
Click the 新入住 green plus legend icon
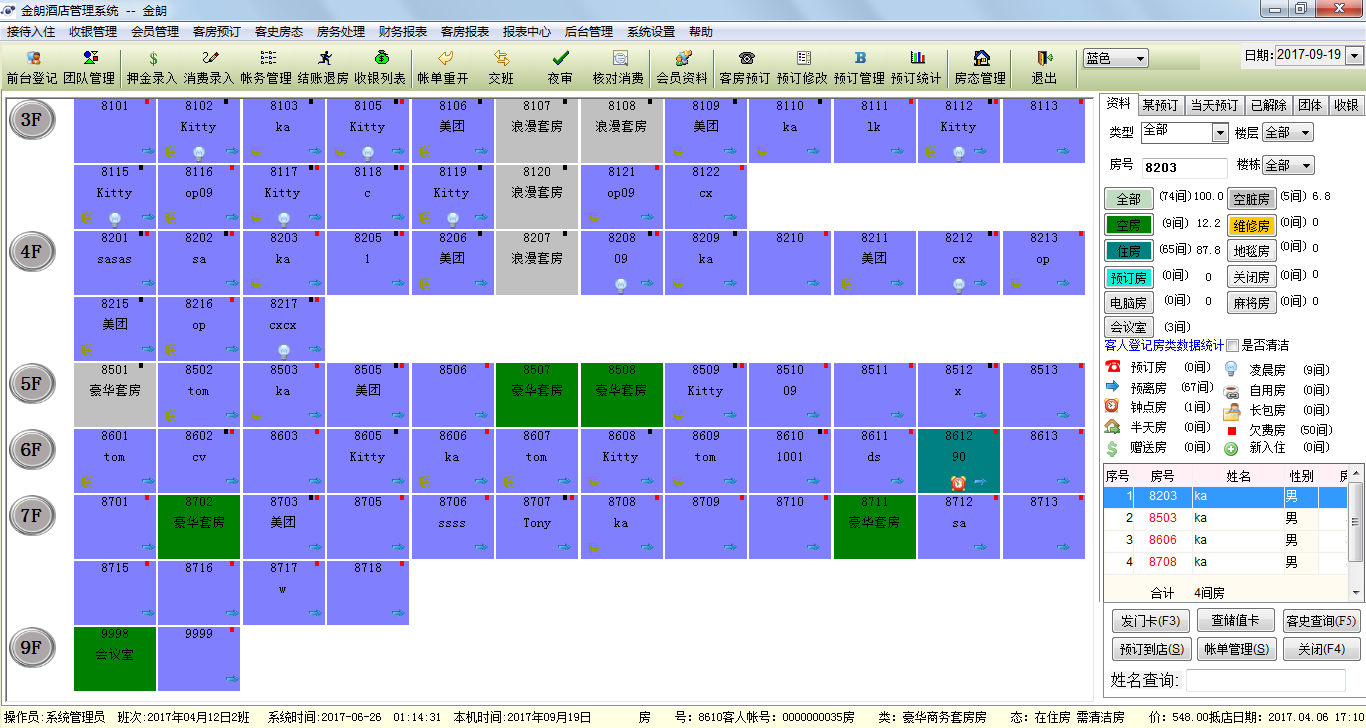click(x=1231, y=449)
